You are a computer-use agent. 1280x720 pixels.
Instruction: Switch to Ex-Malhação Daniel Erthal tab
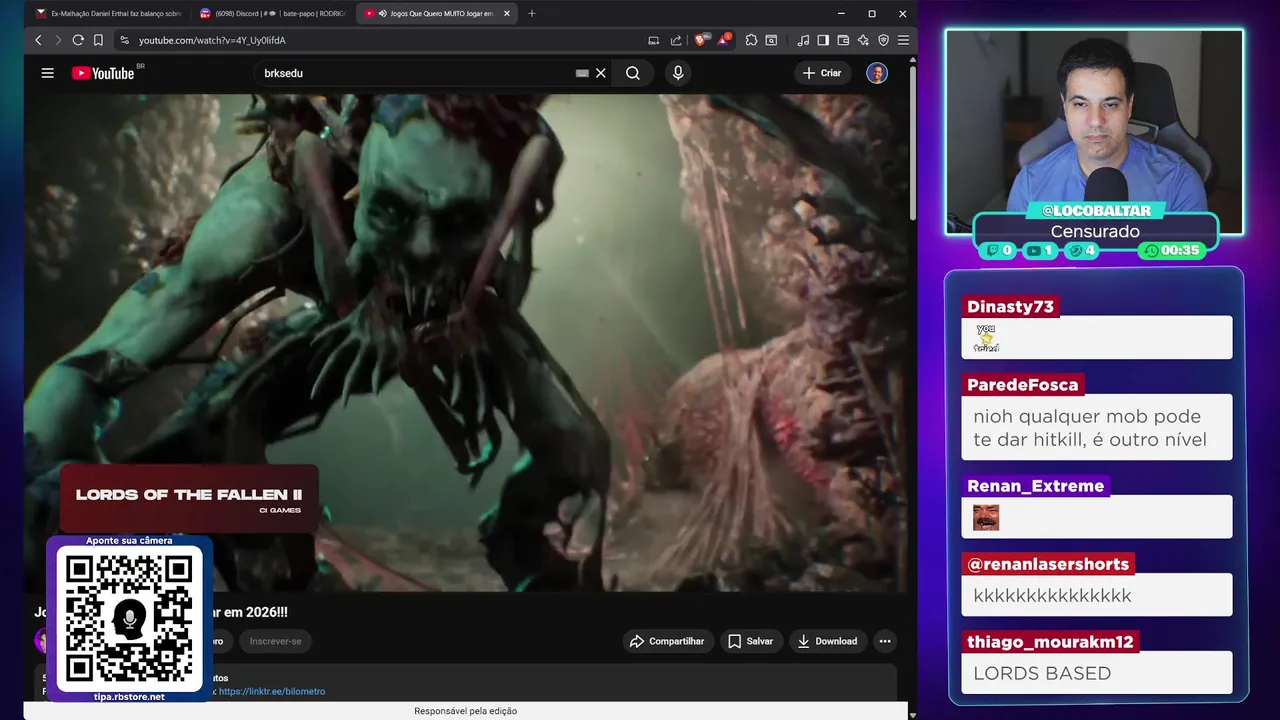point(107,13)
